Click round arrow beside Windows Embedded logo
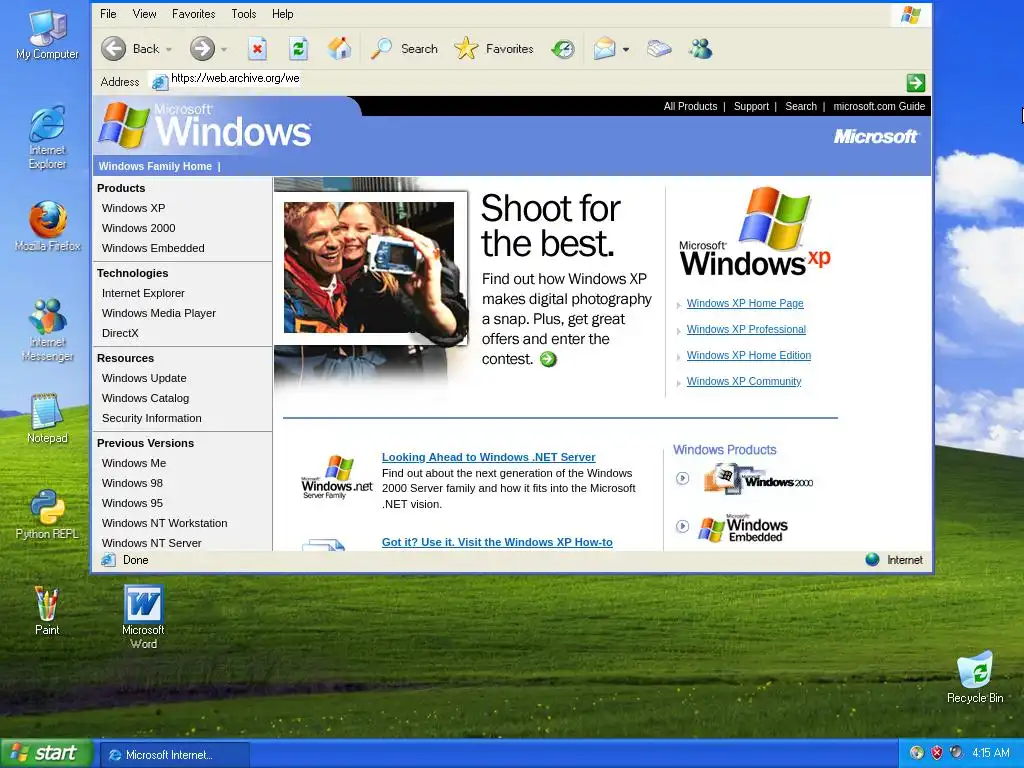1024x768 pixels. point(682,526)
